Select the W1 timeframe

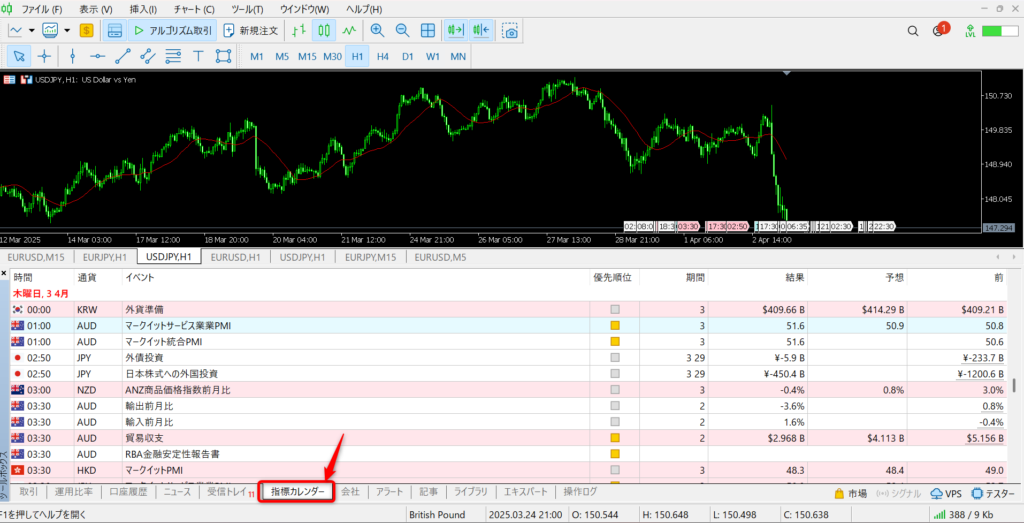432,56
